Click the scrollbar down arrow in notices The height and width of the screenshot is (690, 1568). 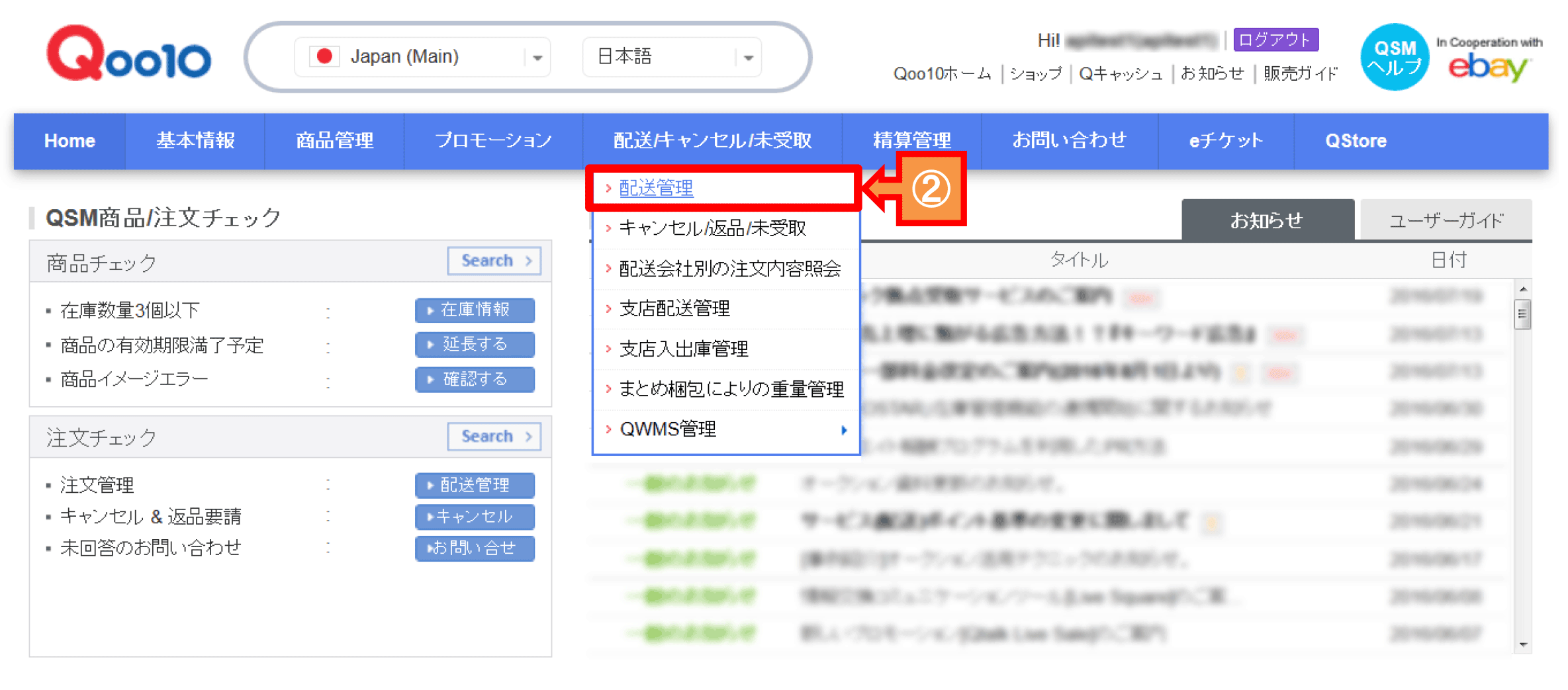point(1523,644)
